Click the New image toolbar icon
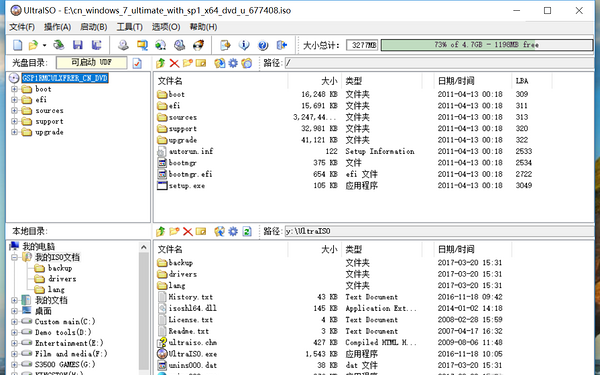Image resolution: width=600 pixels, height=375 pixels. [x=18, y=45]
